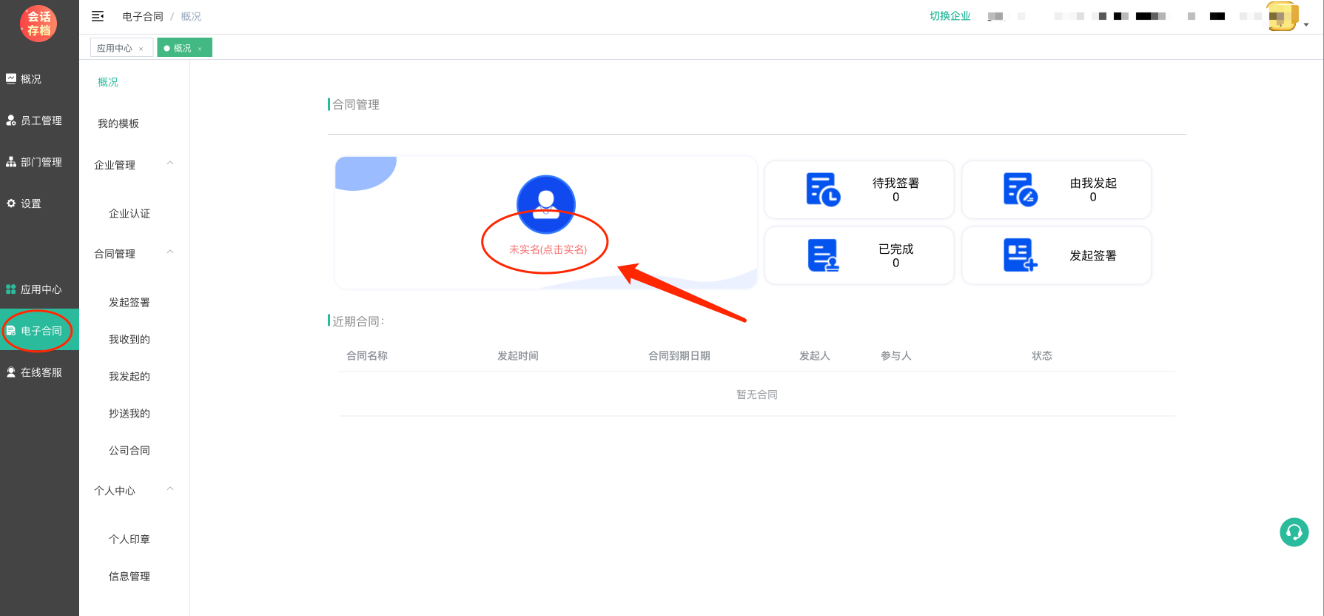Screen dimensions: 1324x616
Task: Click the 已完成 card icon
Action: (823, 256)
